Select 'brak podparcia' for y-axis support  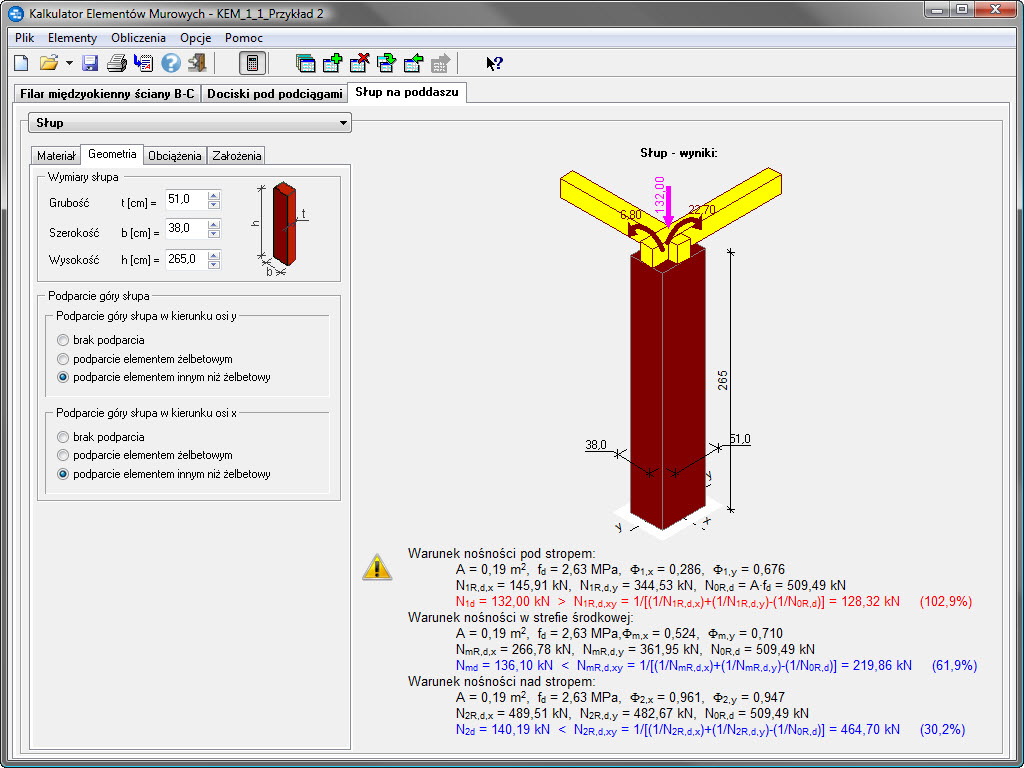(x=64, y=340)
